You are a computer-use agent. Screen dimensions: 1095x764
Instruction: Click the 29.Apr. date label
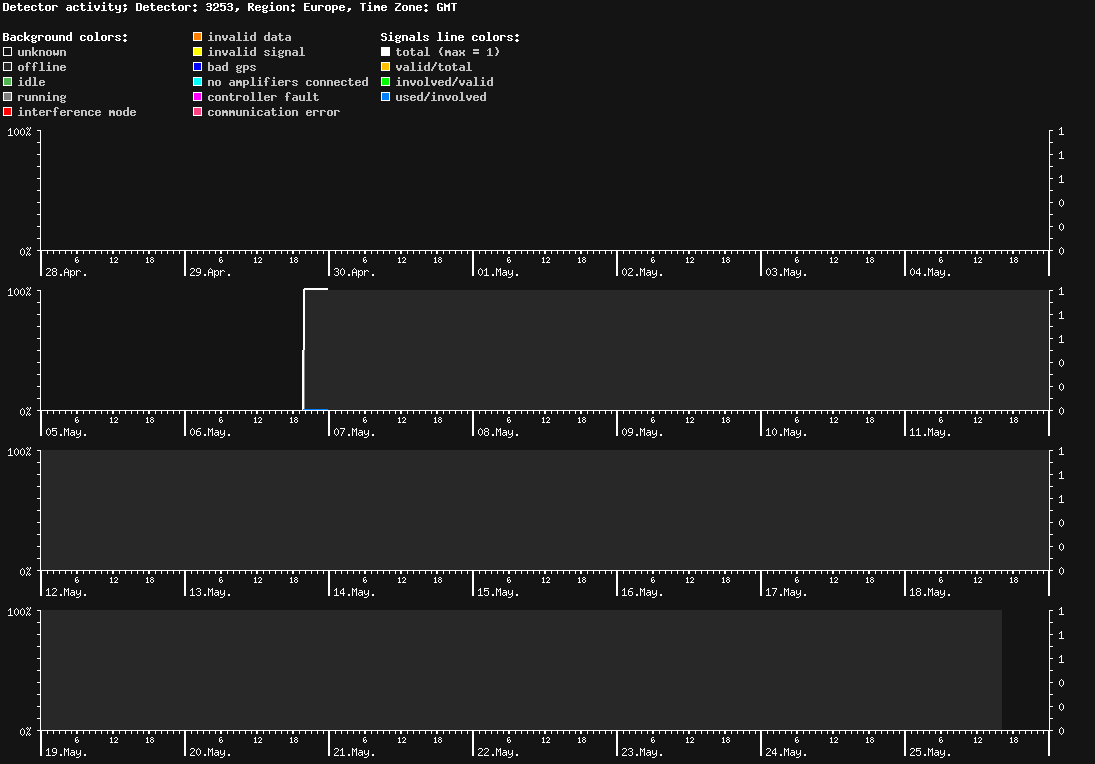tap(210, 272)
